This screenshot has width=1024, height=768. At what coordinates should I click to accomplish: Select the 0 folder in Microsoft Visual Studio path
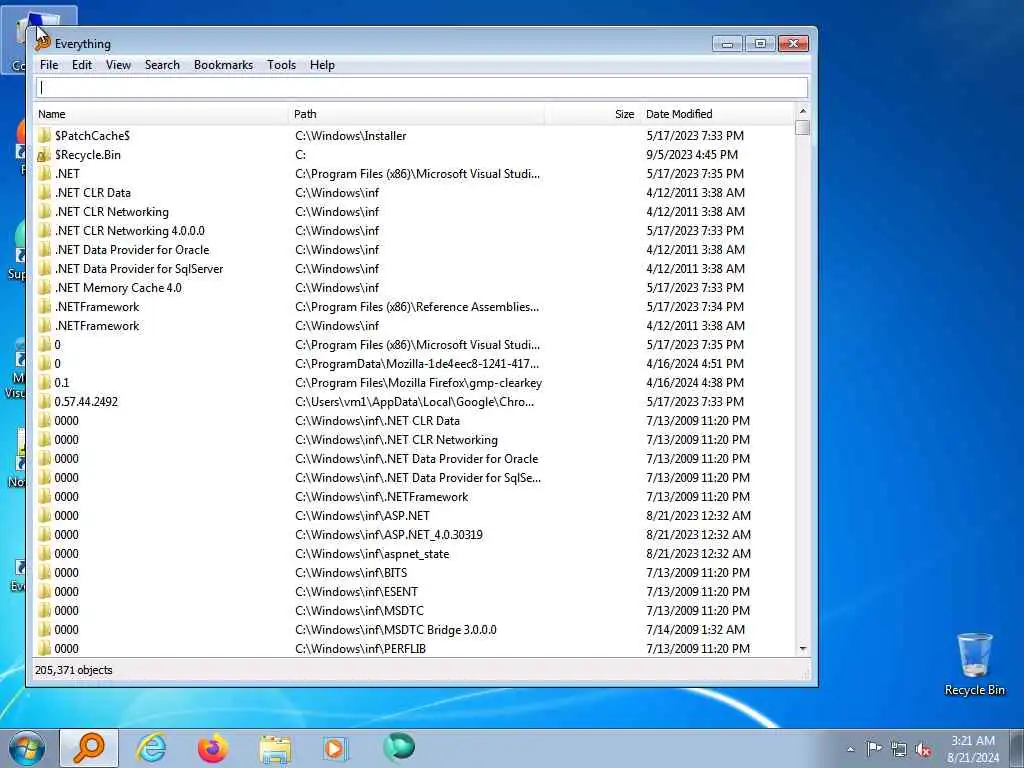pos(57,345)
